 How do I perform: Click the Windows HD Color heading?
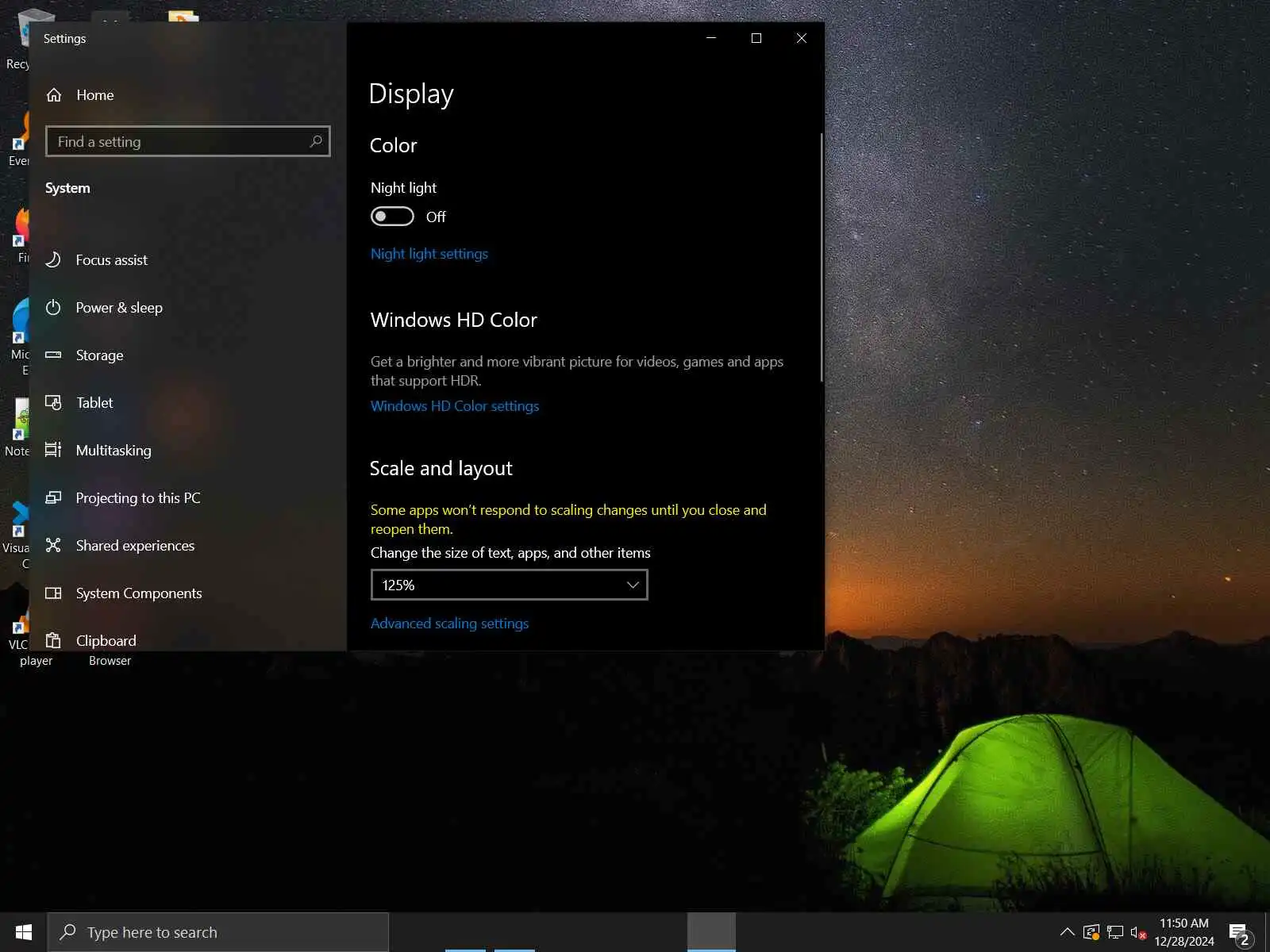tap(453, 320)
